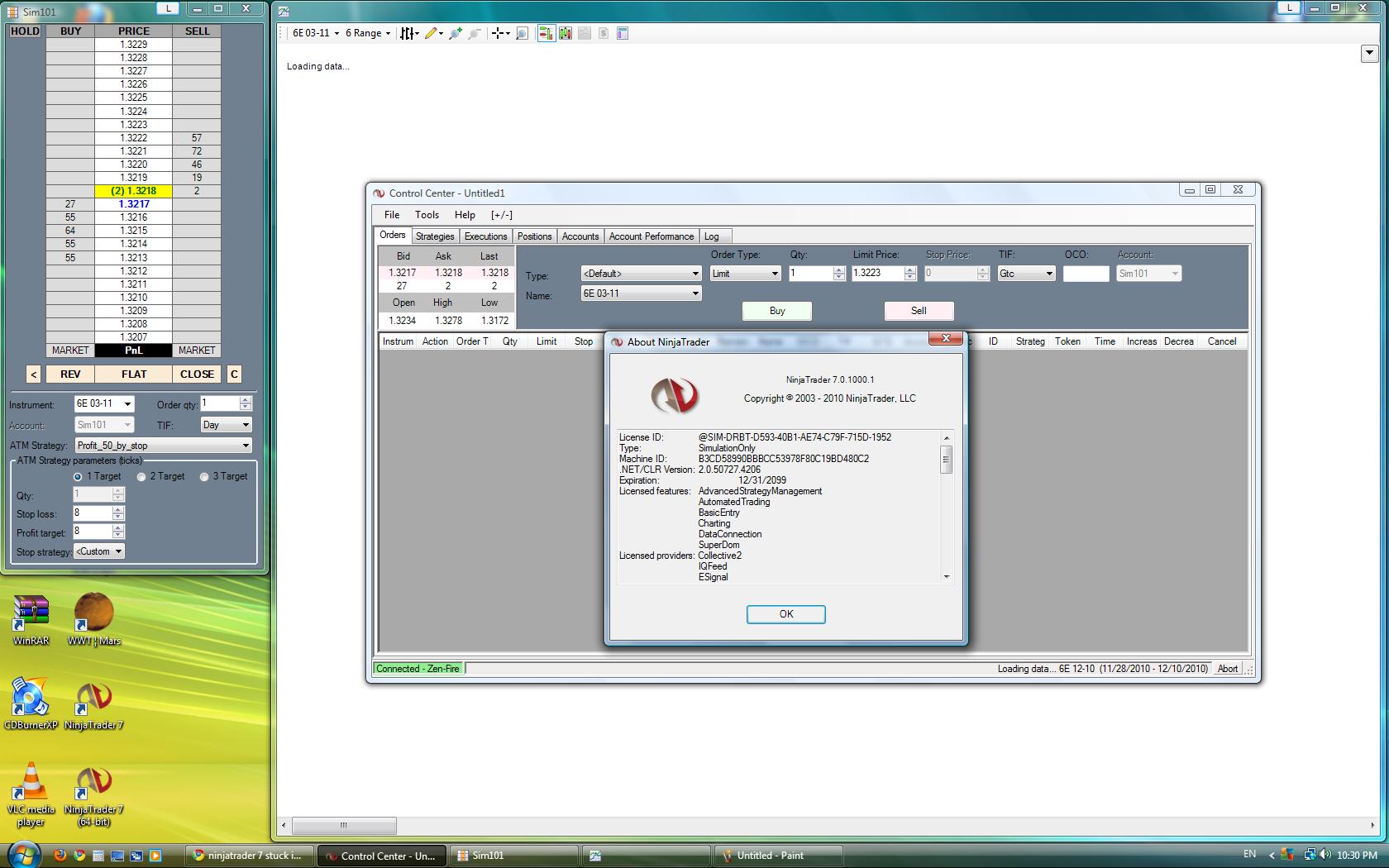Click the FLAT button in SuperDOM
The image size is (1389, 868).
134,374
